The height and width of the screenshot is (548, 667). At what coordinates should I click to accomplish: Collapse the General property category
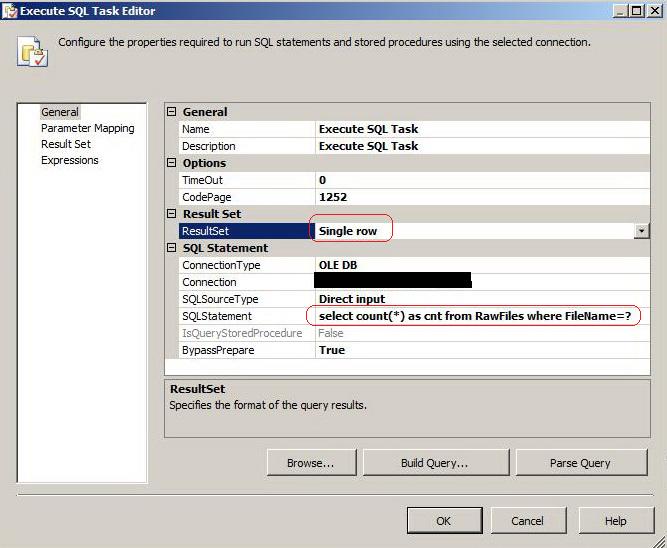(171, 112)
